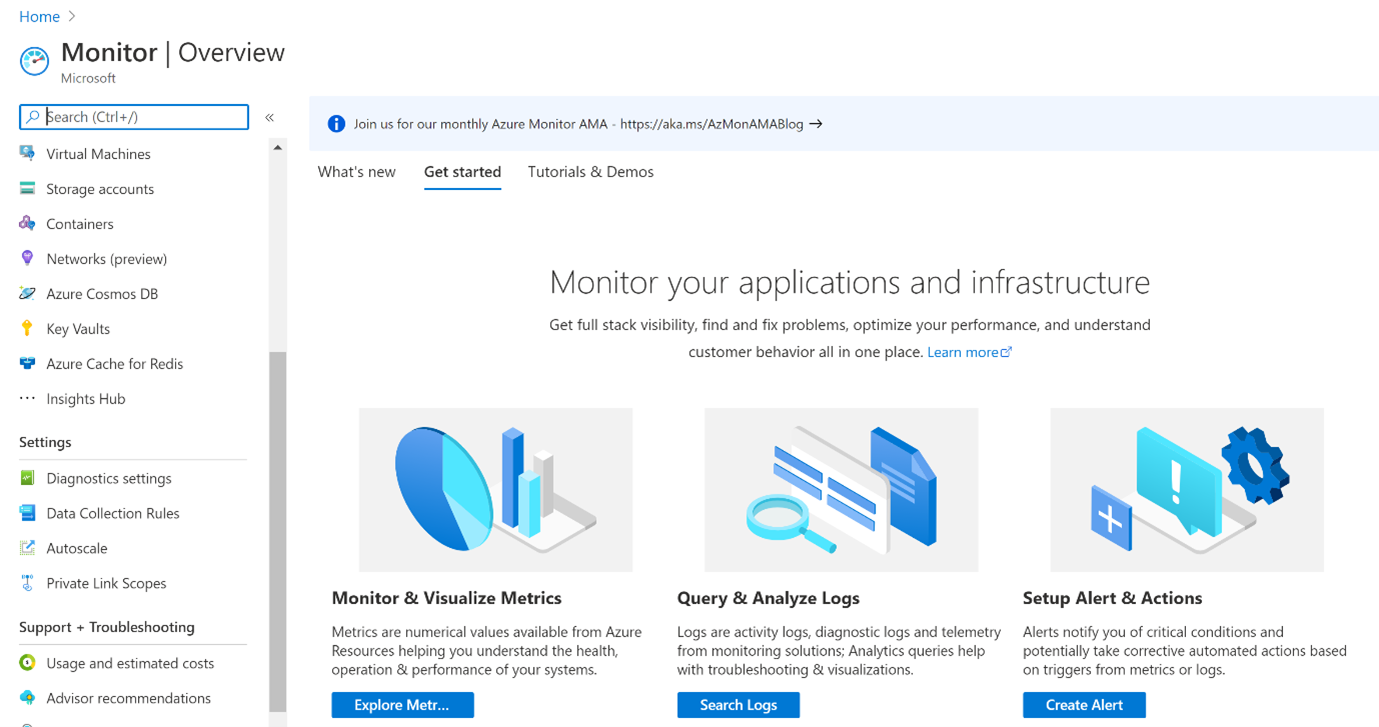This screenshot has height=727, width=1379.
Task: Click breadcrumb chevron after Home
Action: pos(72,17)
